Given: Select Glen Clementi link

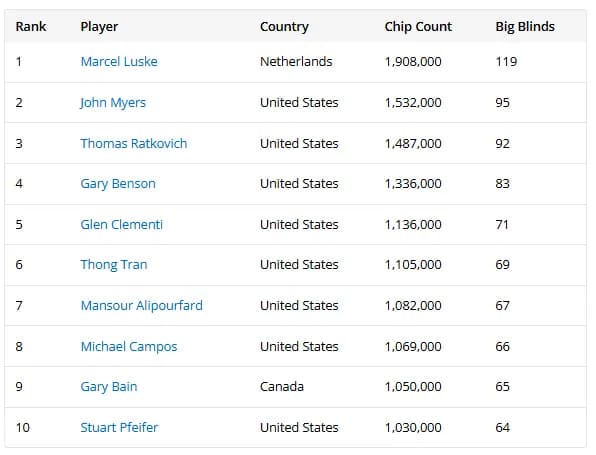Looking at the screenshot, I should 122,224.
